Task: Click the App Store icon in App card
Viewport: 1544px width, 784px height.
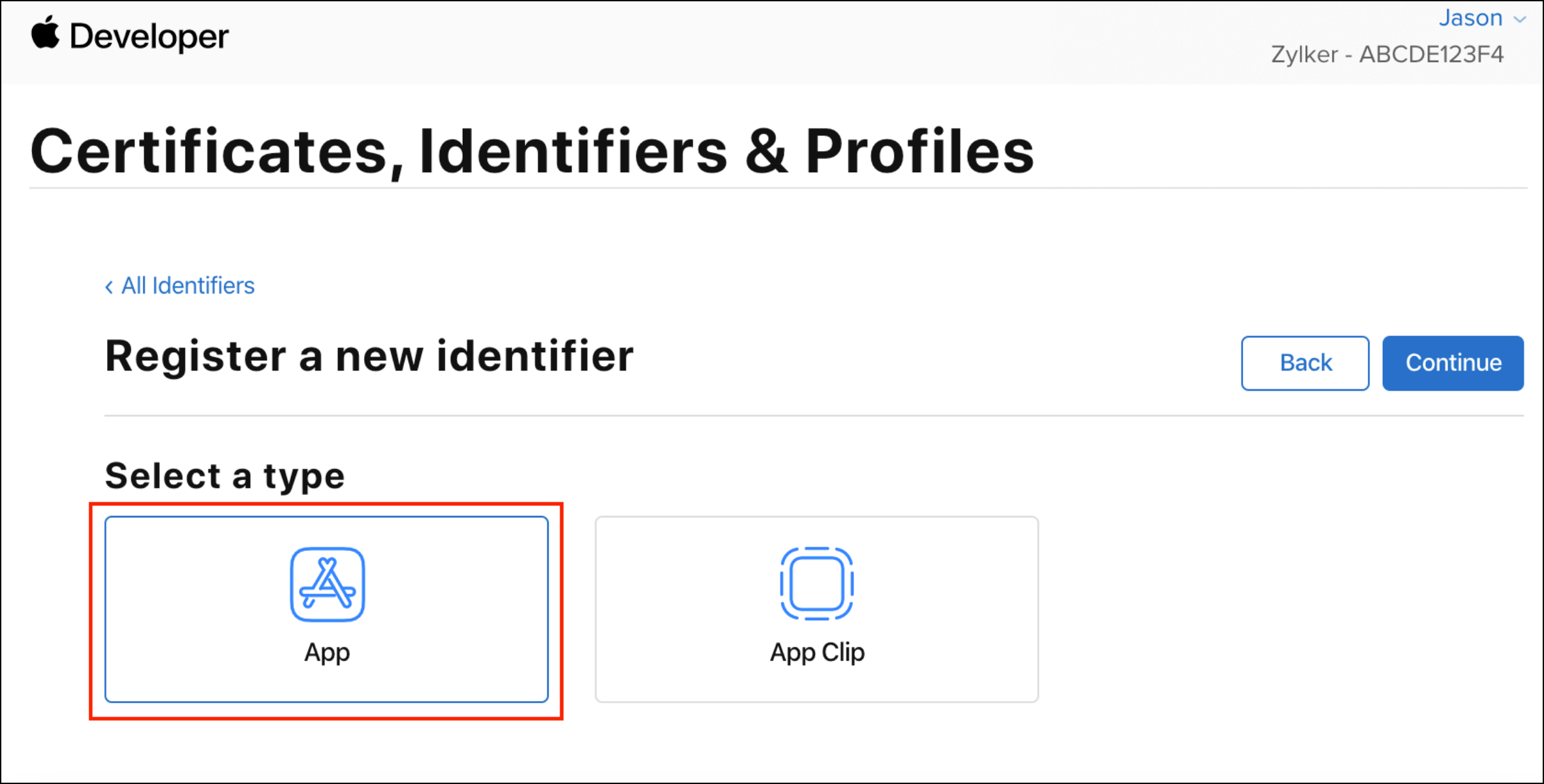Action: (x=327, y=584)
